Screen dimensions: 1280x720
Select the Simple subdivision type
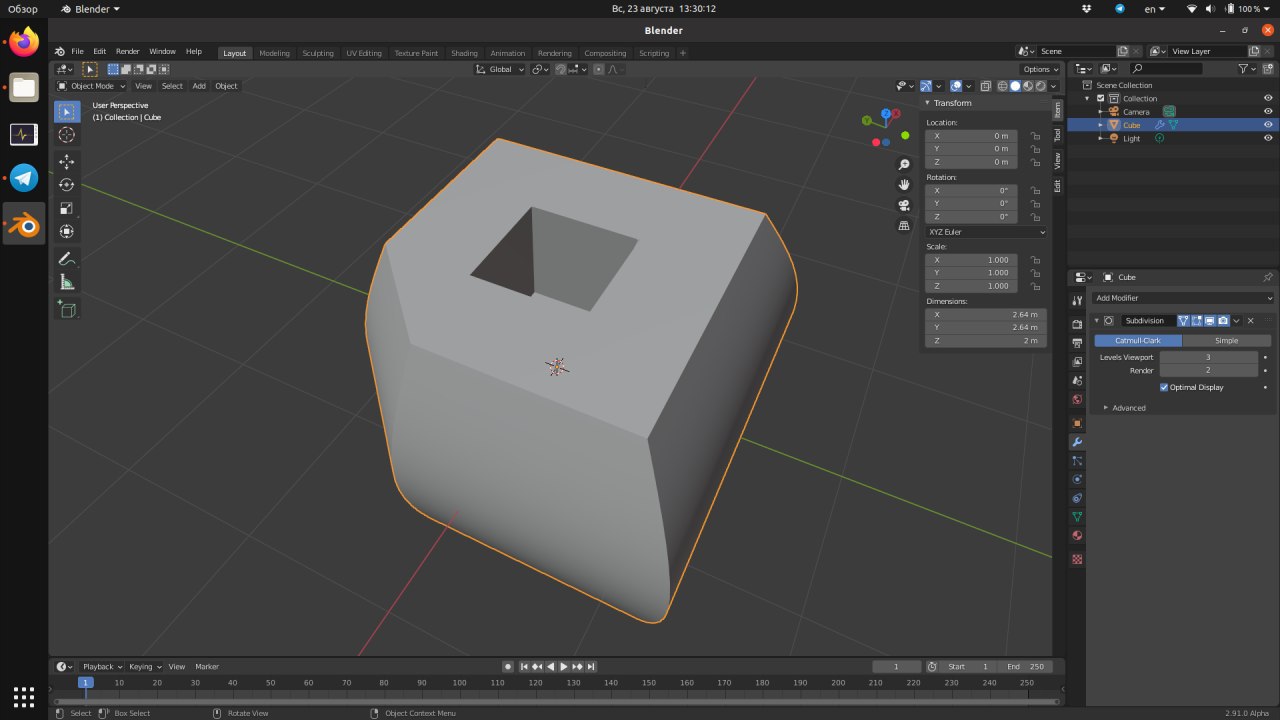click(x=1226, y=341)
